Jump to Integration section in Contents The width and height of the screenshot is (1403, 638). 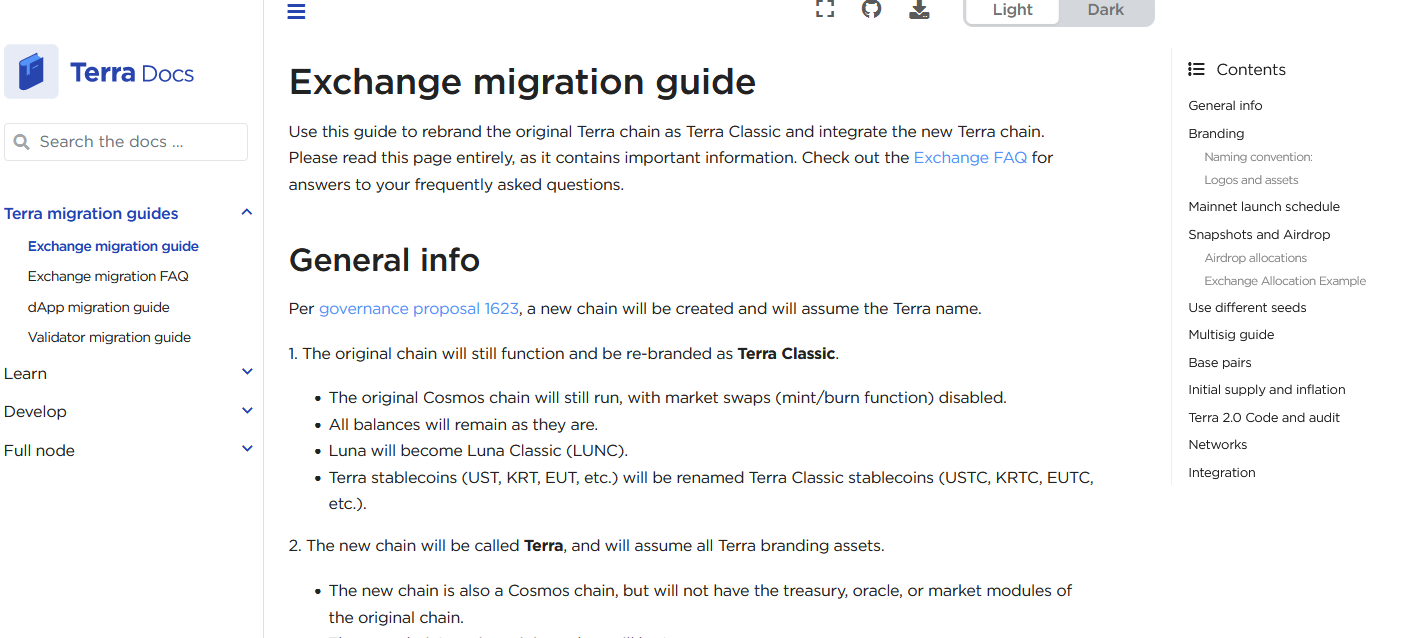pos(1222,473)
